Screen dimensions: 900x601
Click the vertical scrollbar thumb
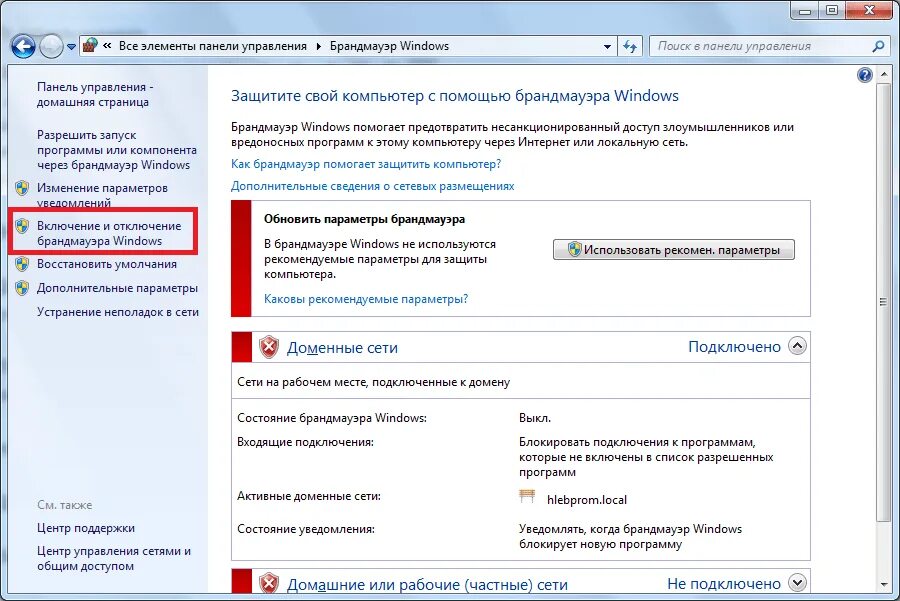click(x=883, y=303)
